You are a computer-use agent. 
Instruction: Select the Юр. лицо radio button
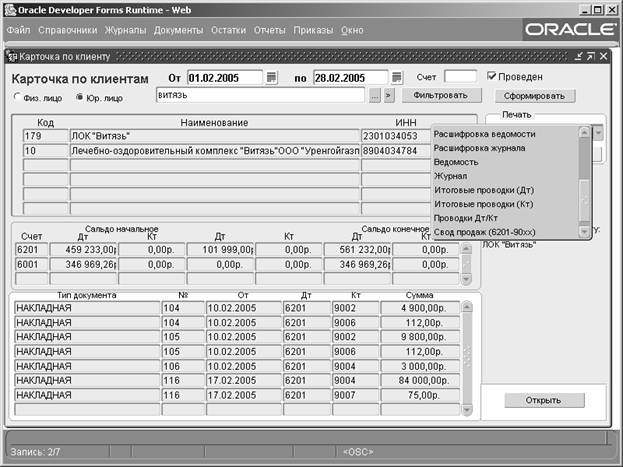tap(79, 97)
